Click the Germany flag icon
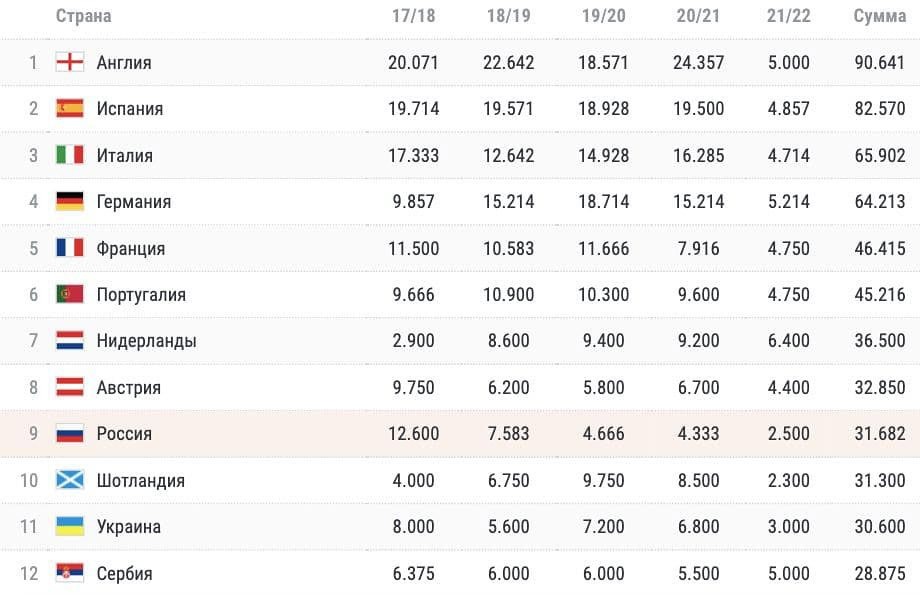920x595 pixels. pyautogui.click(x=70, y=201)
